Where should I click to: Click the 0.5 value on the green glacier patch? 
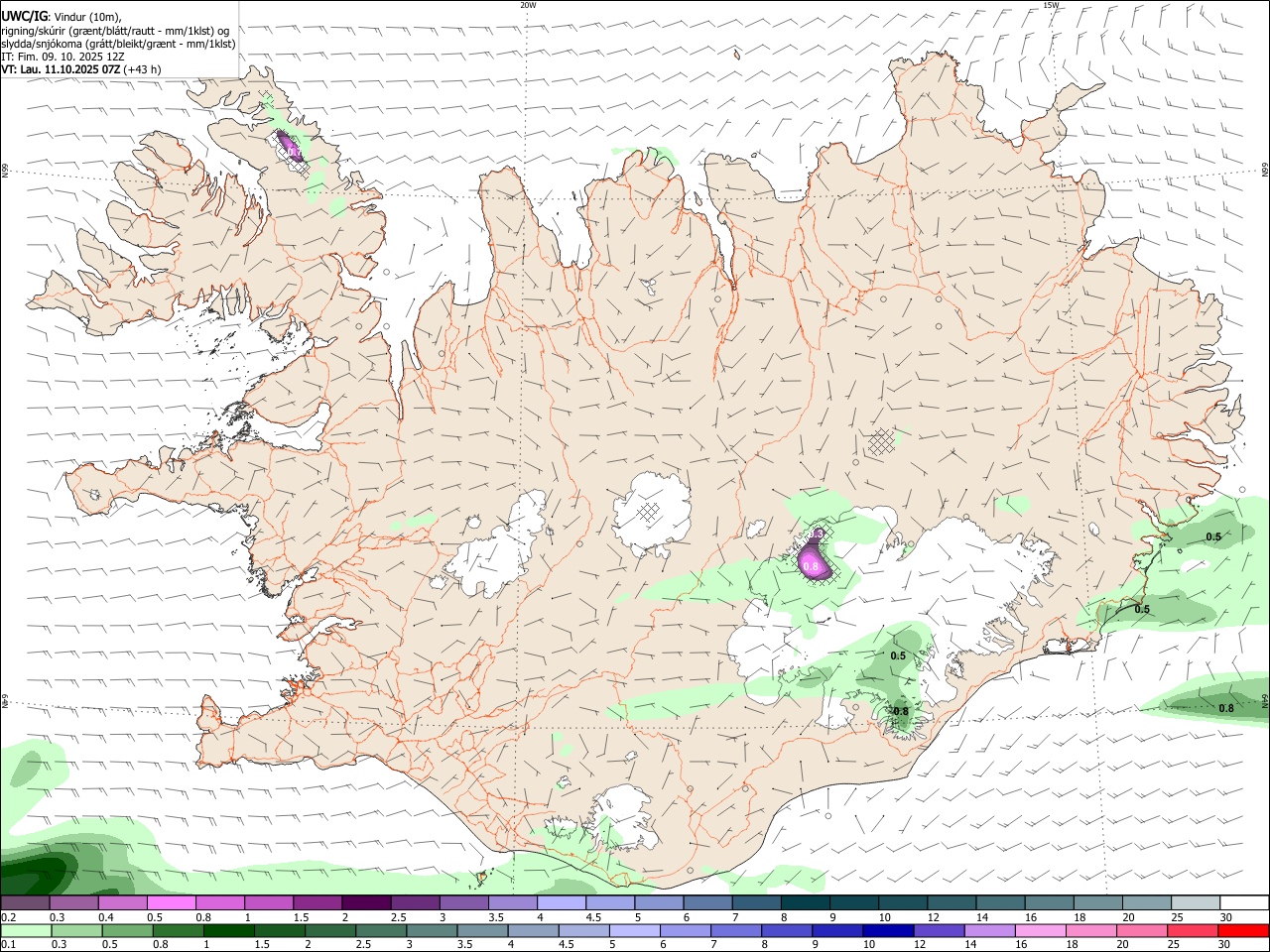[898, 656]
